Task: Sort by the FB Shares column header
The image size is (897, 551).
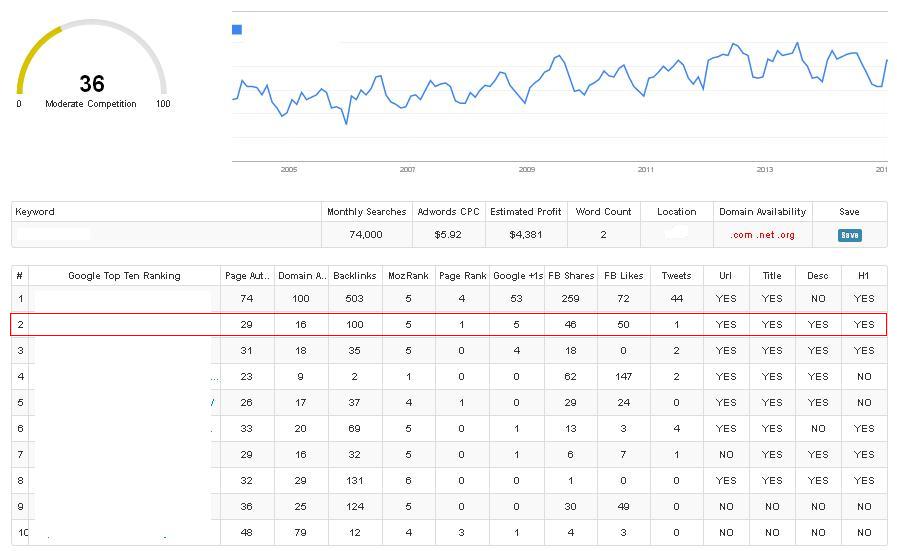Action: tap(571, 276)
